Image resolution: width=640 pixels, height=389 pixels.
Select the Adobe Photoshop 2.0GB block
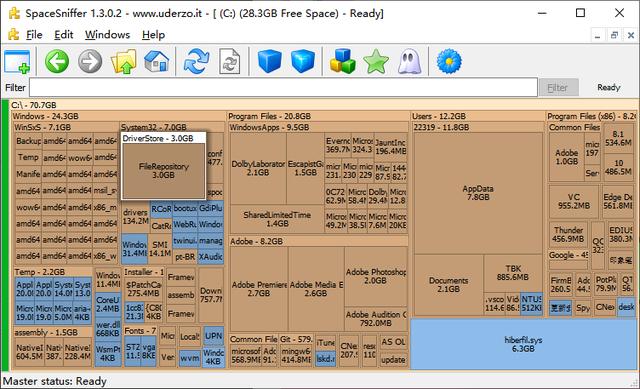click(376, 276)
